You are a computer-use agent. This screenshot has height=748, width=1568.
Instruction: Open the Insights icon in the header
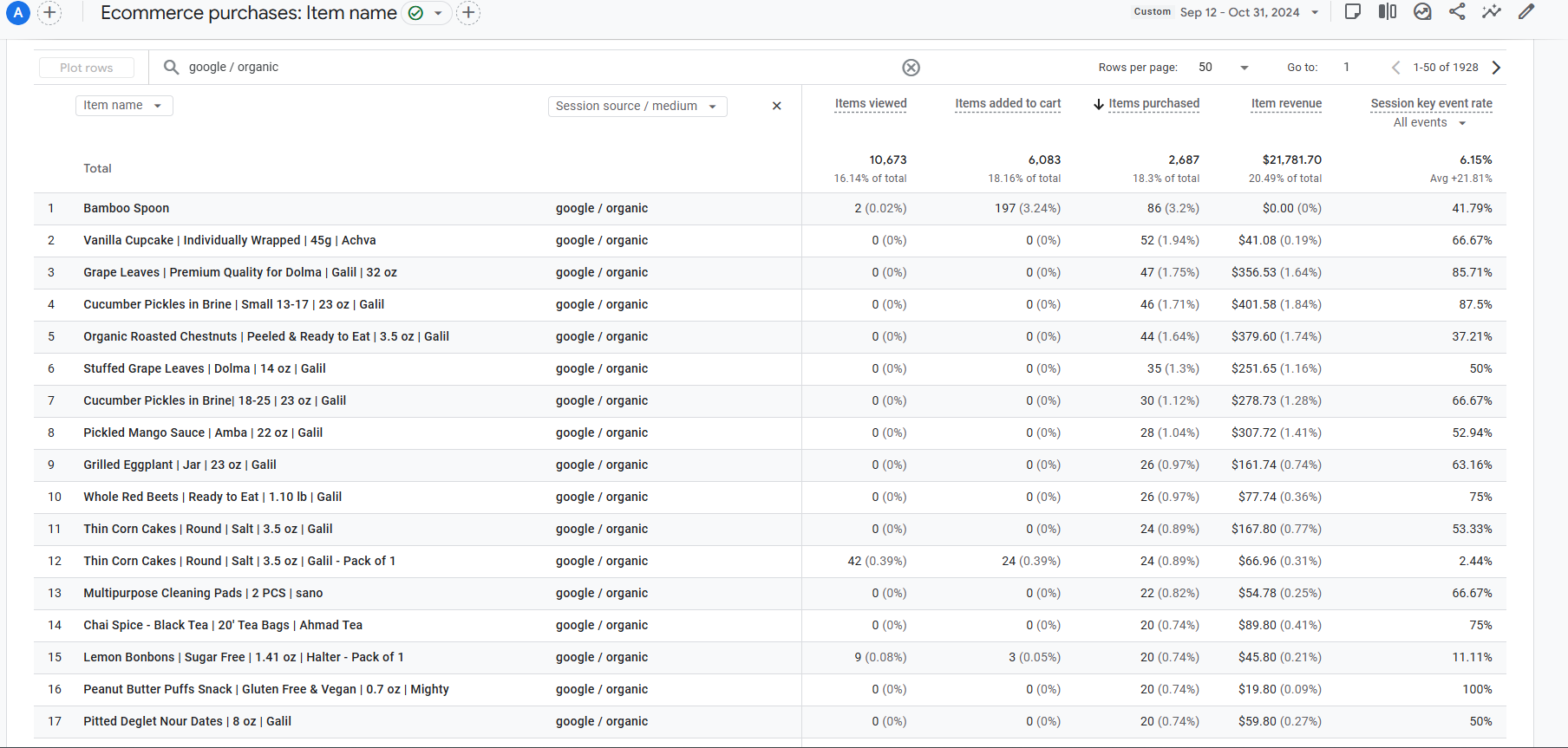pos(1422,11)
